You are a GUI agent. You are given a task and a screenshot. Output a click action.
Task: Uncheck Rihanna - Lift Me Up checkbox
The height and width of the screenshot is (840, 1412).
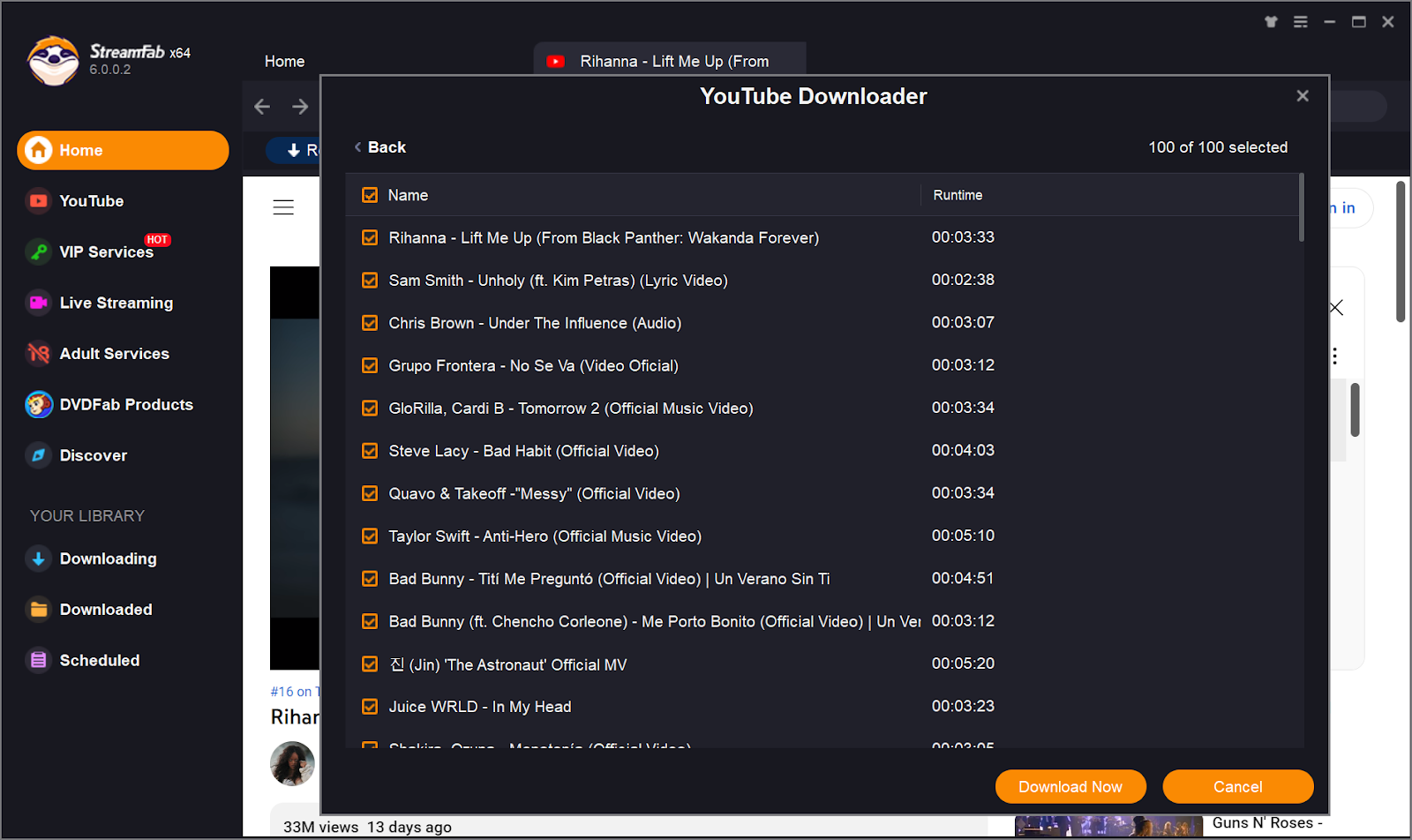click(x=370, y=237)
